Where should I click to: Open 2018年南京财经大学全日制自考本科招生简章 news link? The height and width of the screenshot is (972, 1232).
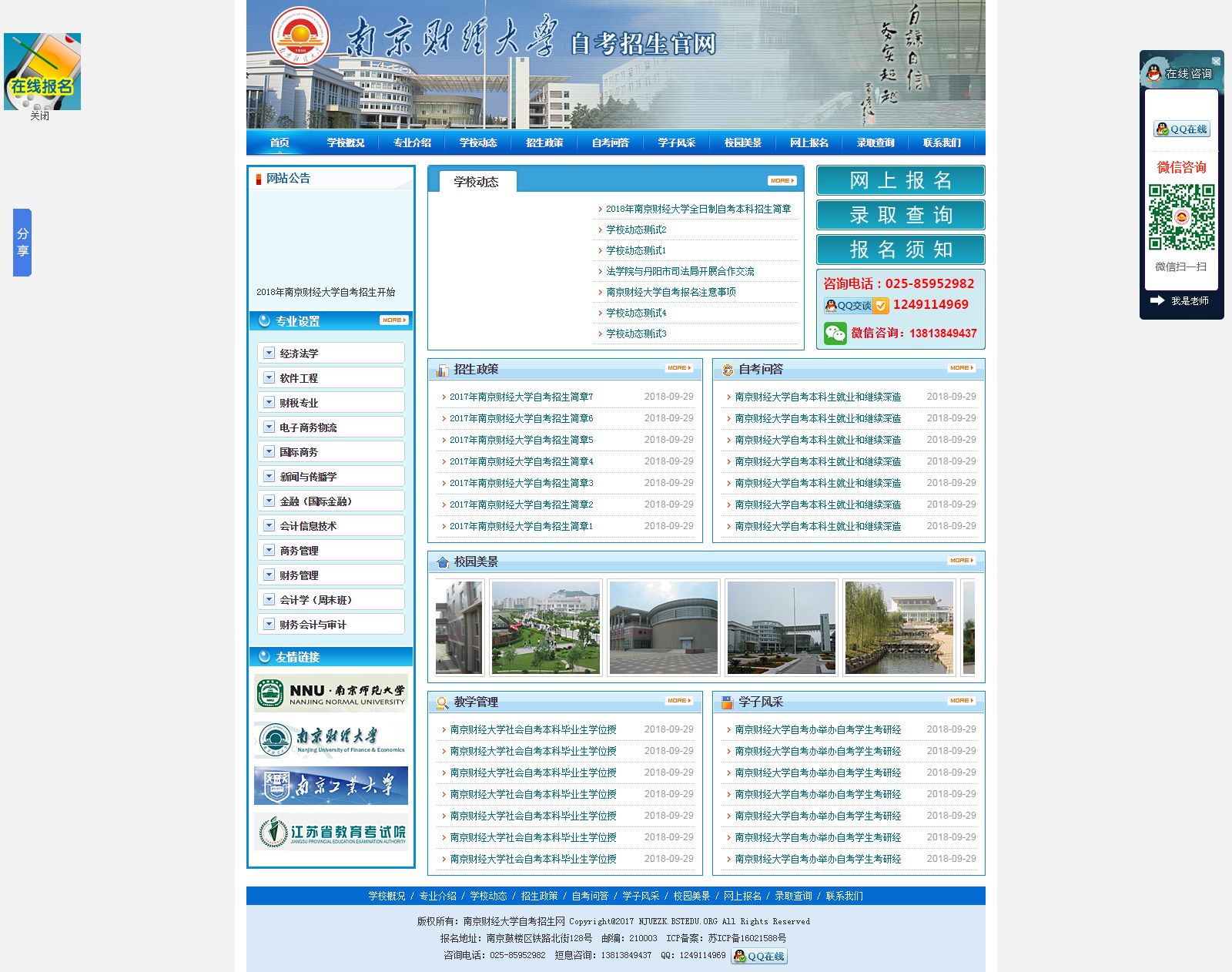(x=698, y=209)
